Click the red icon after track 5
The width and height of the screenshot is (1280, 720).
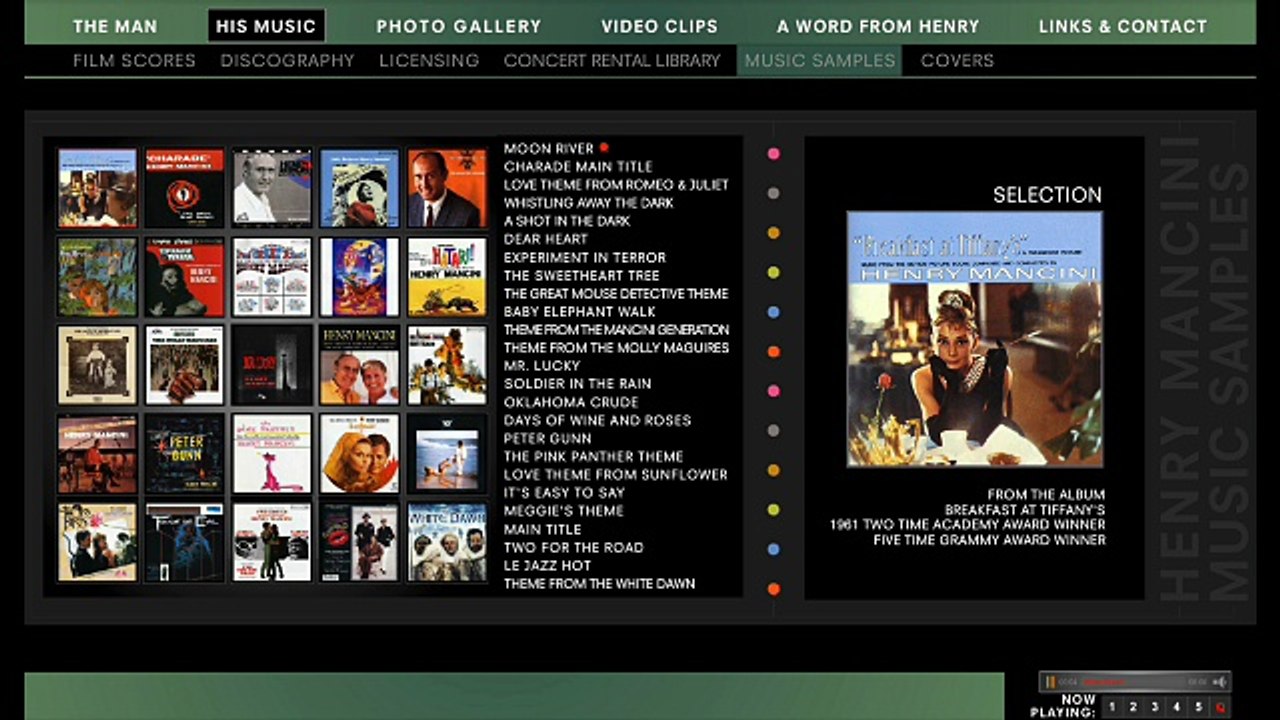point(1220,707)
